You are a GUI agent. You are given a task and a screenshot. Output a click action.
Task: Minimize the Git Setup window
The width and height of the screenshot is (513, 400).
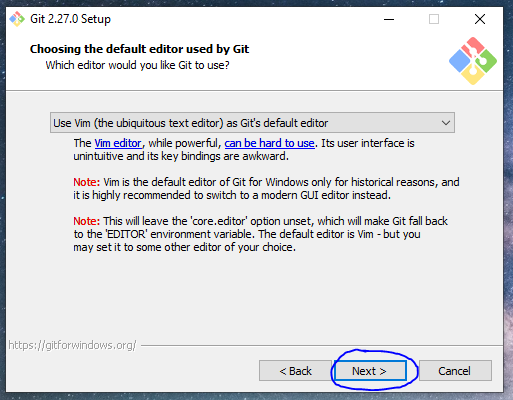[x=389, y=19]
